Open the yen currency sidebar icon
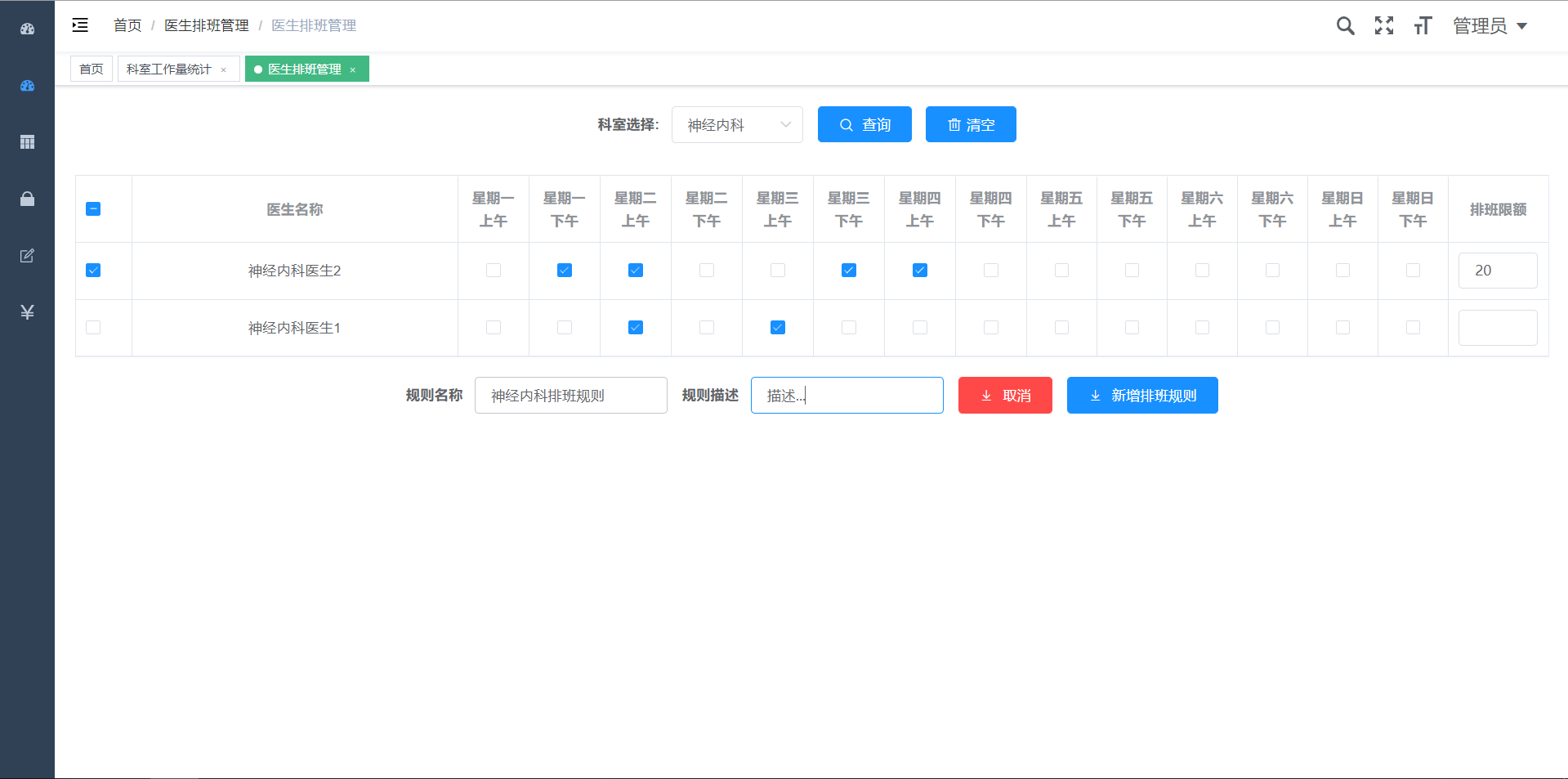The image size is (1568, 779). pyautogui.click(x=27, y=312)
